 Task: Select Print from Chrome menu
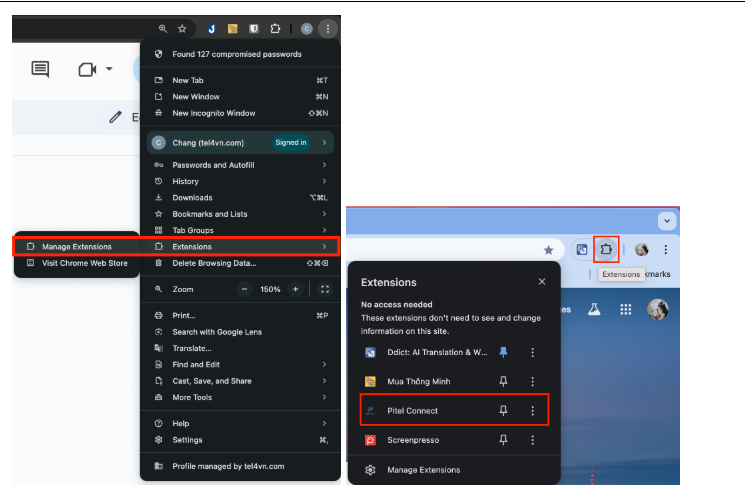point(240,316)
